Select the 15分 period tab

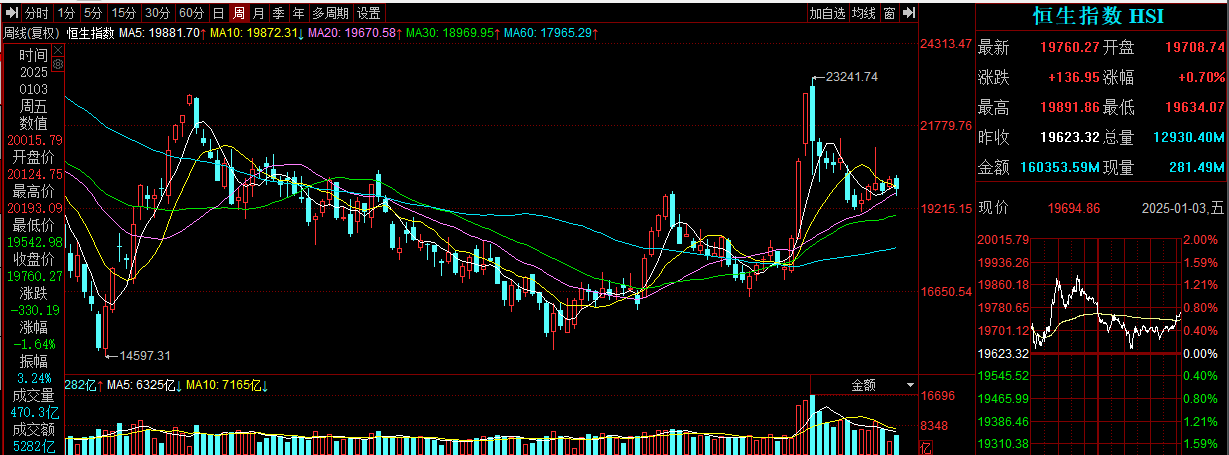coord(124,13)
